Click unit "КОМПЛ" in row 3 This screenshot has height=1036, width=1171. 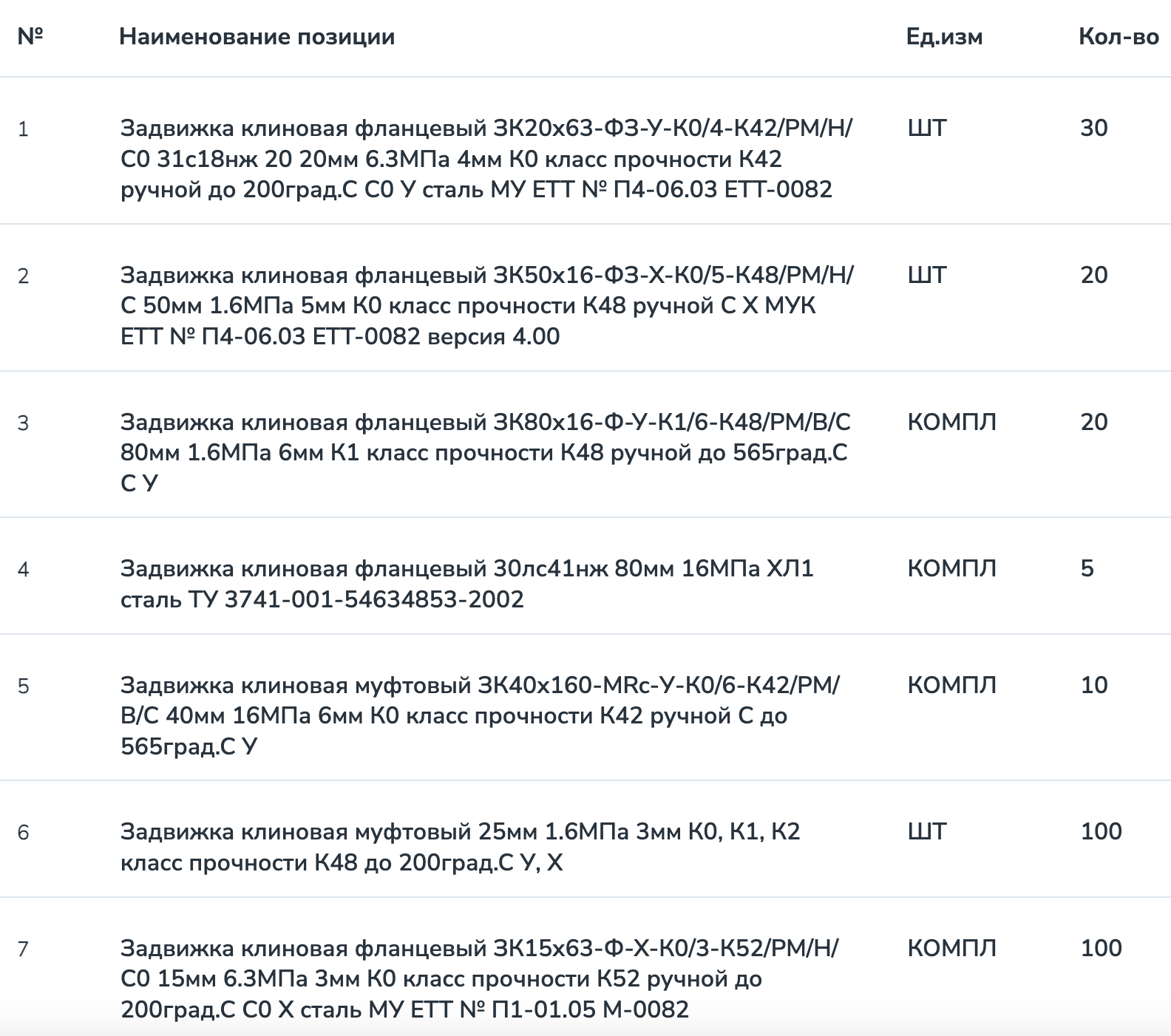point(951,423)
